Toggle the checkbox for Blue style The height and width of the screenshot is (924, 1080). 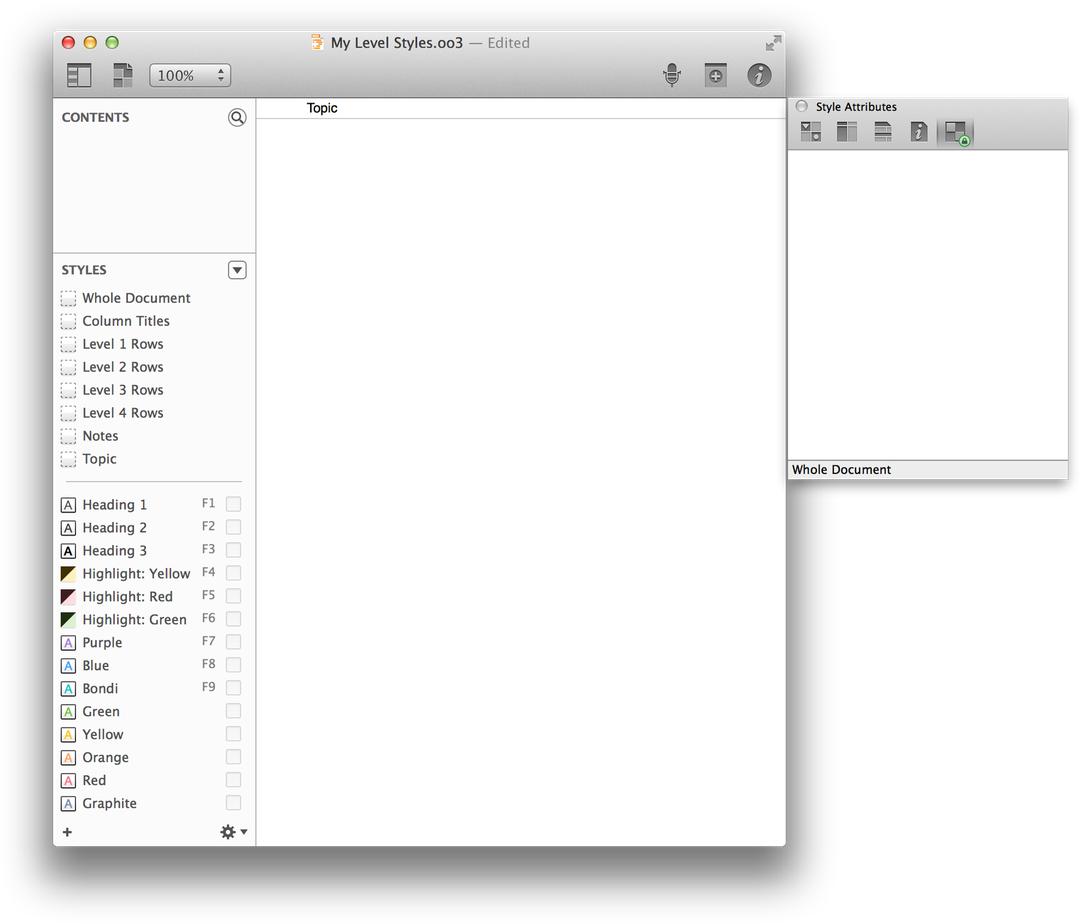click(233, 665)
